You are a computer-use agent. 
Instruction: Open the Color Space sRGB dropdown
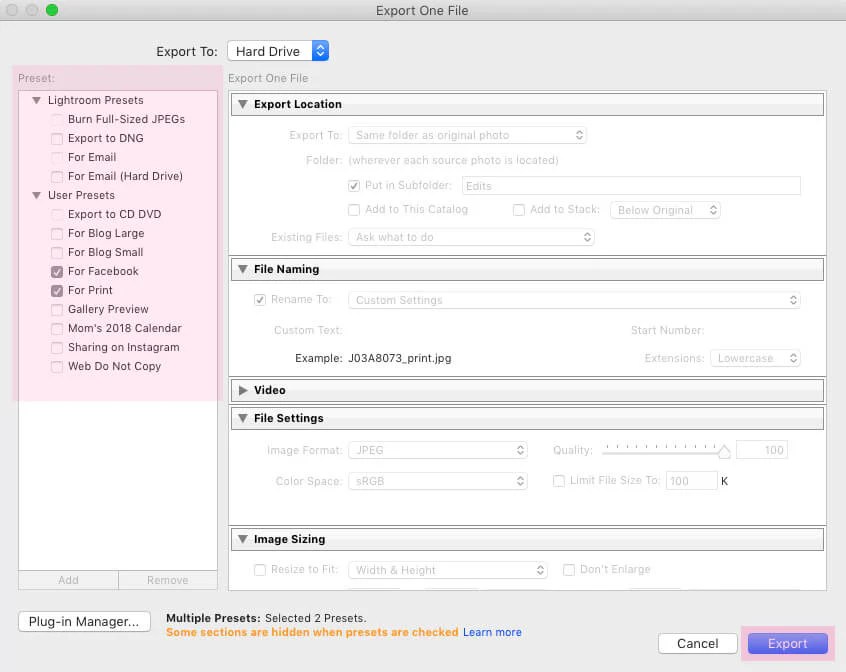click(x=438, y=481)
